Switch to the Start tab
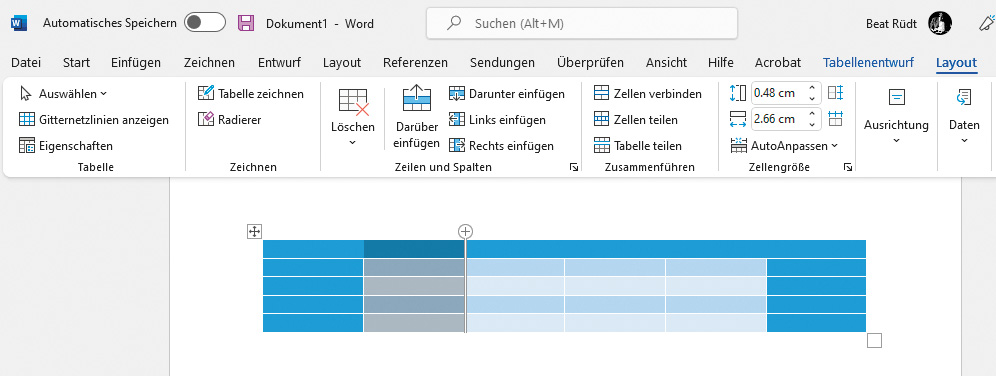 pyautogui.click(x=76, y=62)
